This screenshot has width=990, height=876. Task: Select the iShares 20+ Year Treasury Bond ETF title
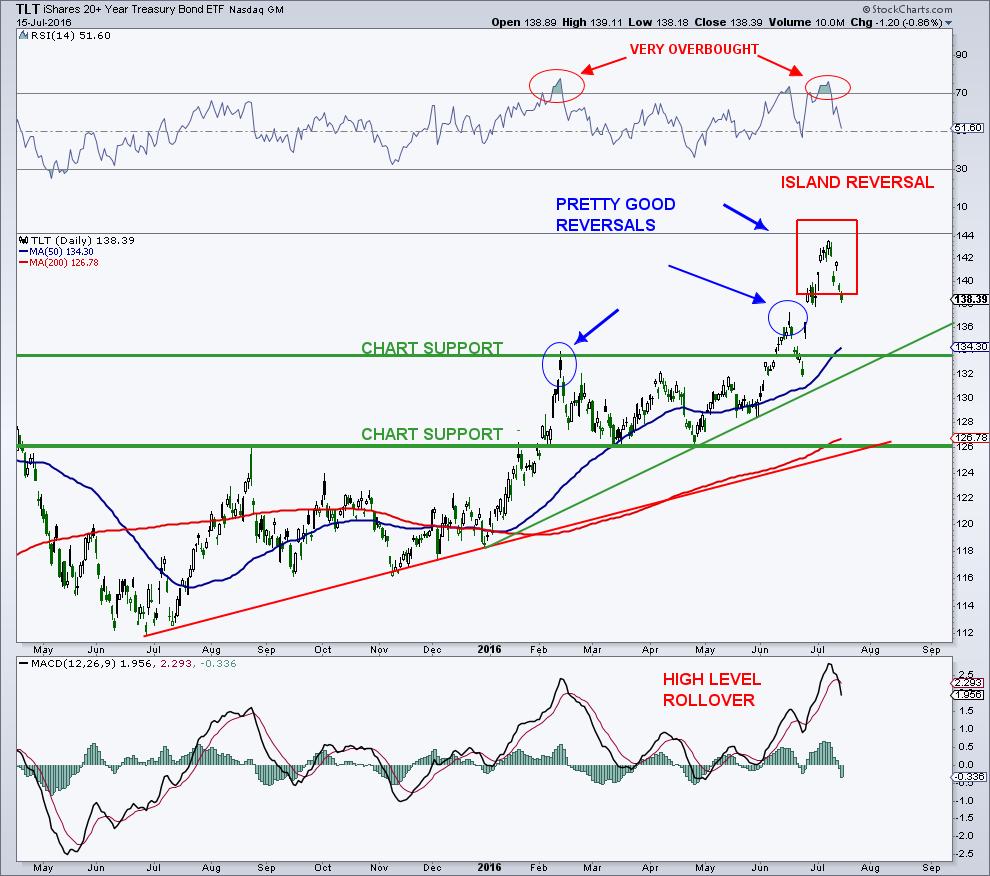click(133, 9)
